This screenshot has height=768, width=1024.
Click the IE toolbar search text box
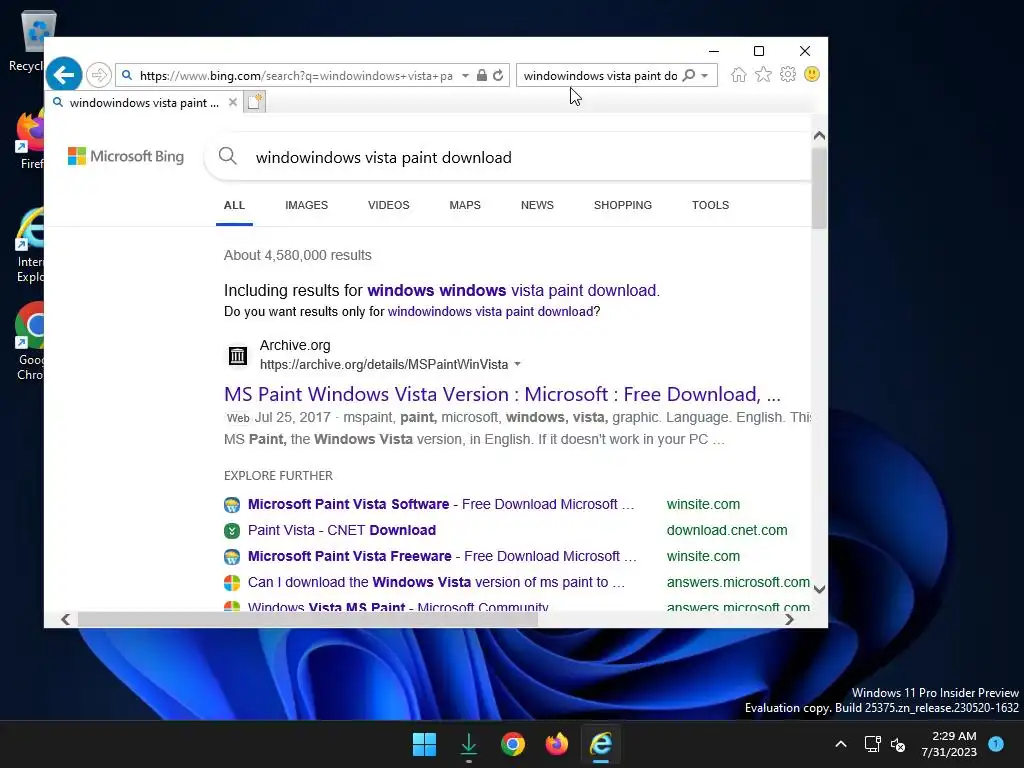coord(600,75)
